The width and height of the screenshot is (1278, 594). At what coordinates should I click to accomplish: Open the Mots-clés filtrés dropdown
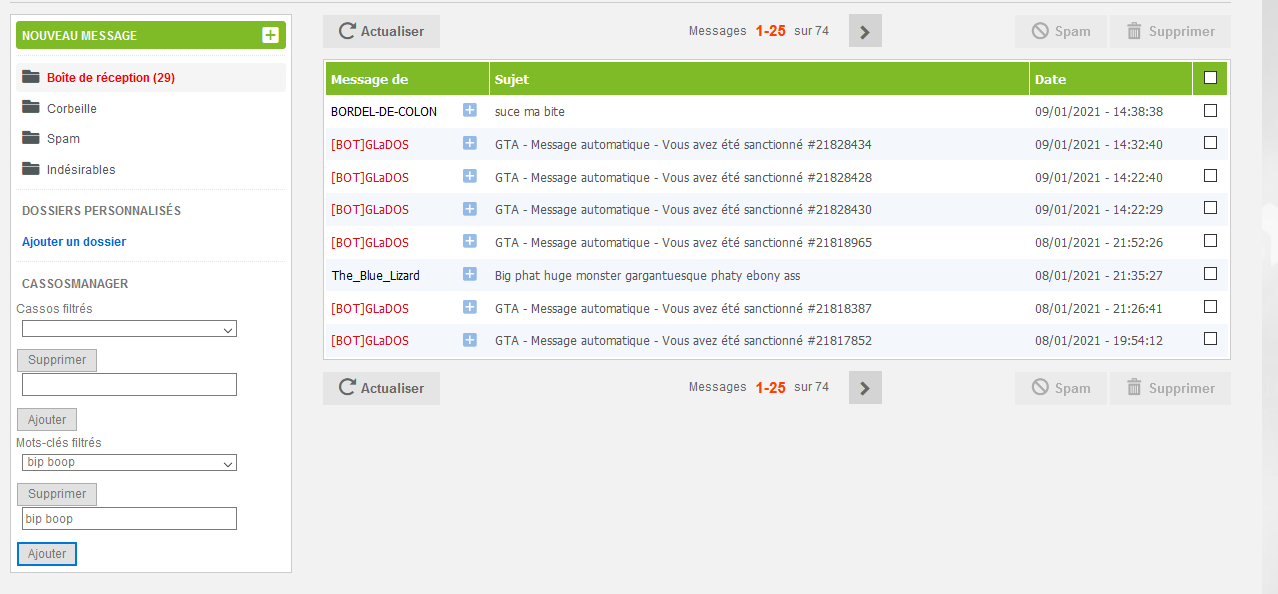click(129, 463)
